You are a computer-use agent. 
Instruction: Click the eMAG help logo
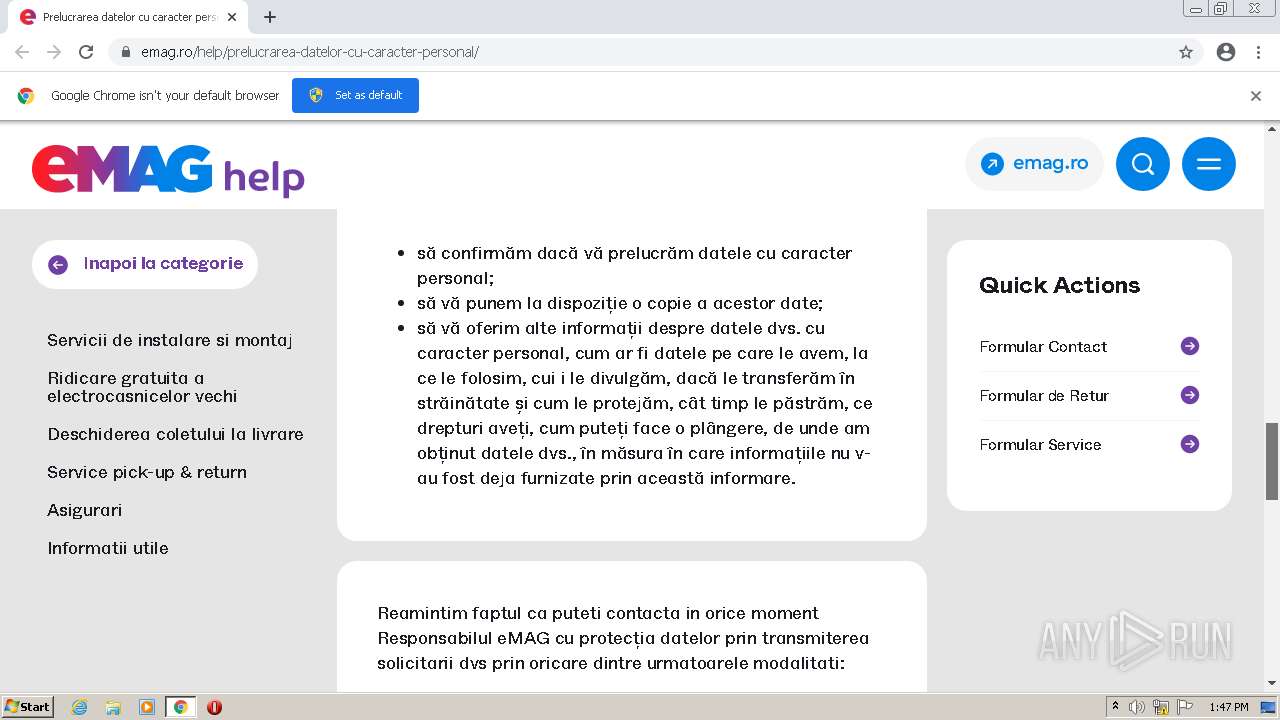[168, 170]
